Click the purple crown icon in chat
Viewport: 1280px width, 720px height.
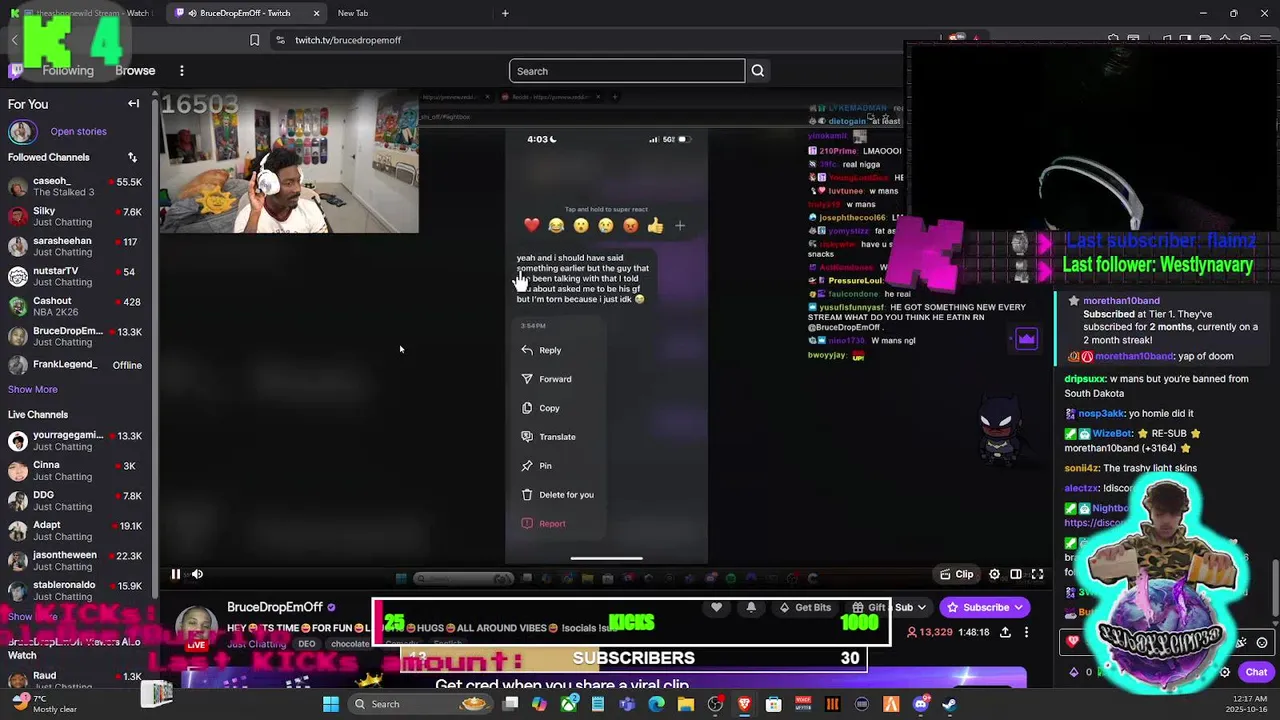pyautogui.click(x=1026, y=339)
